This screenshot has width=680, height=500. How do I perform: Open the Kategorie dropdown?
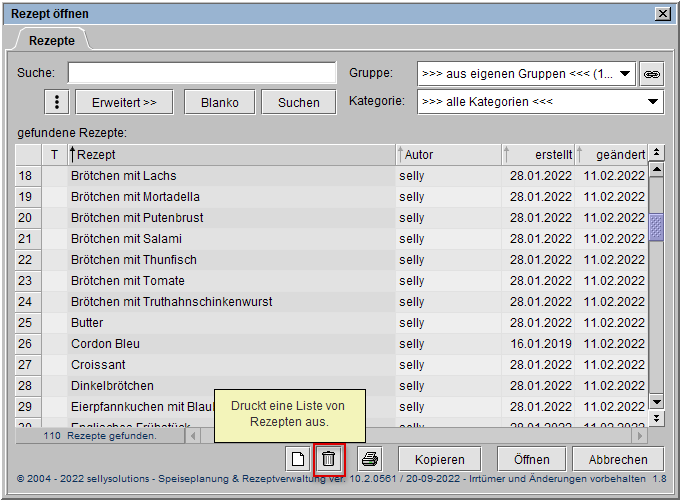pyautogui.click(x=540, y=101)
